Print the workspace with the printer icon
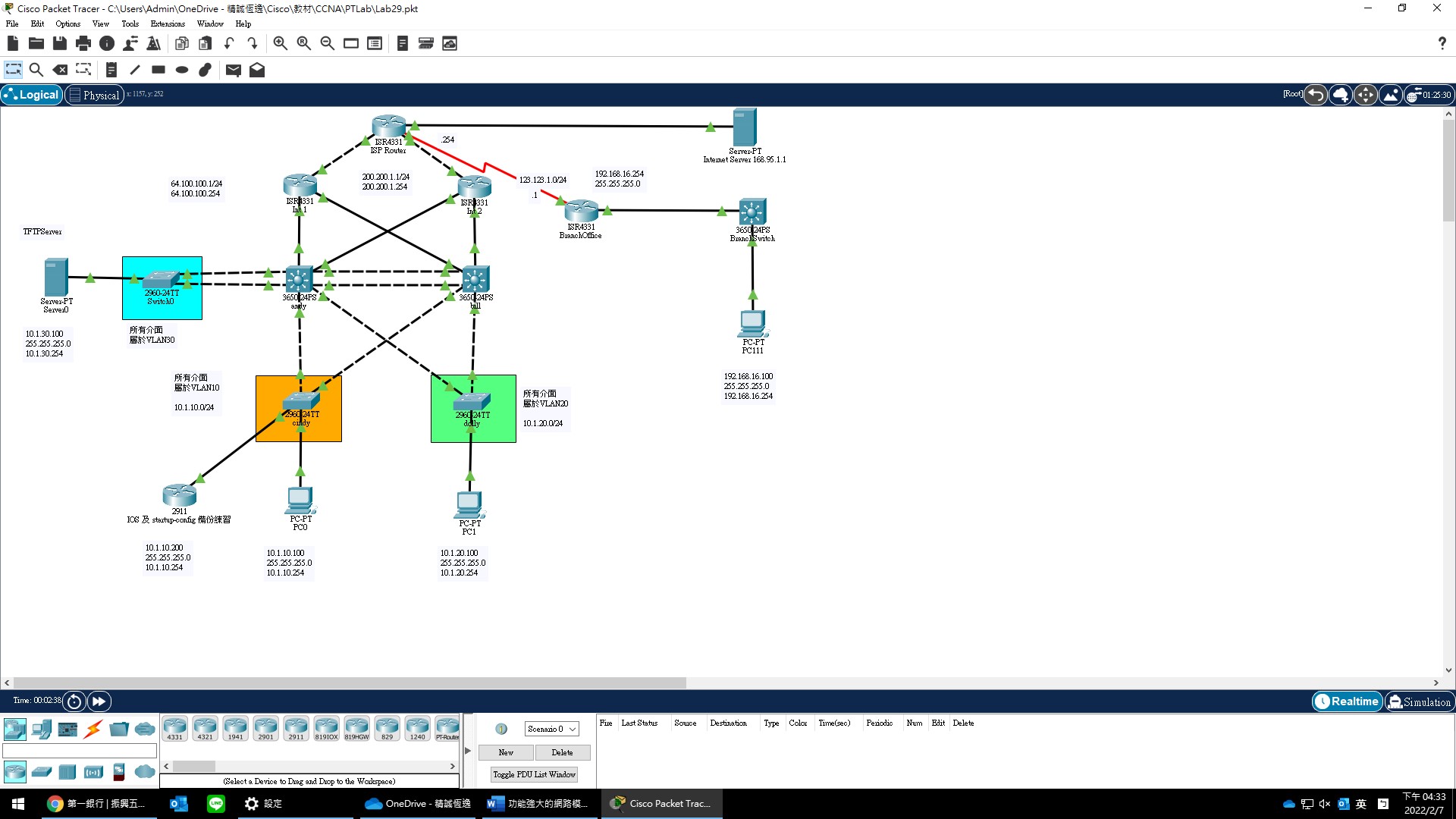This screenshot has height=819, width=1456. [83, 43]
